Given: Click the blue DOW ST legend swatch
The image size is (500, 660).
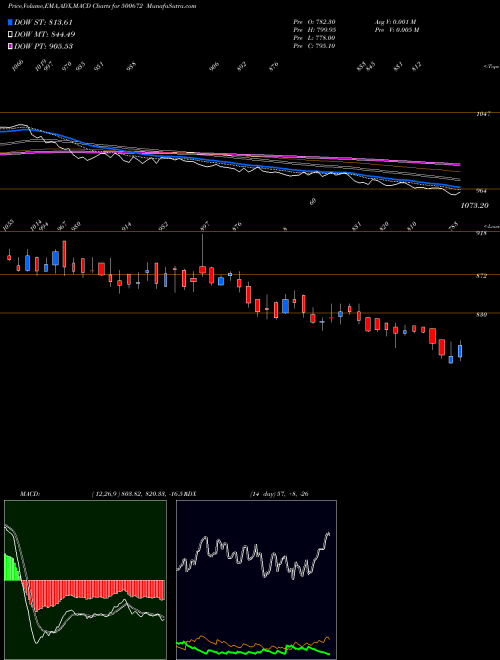Looking at the screenshot, I should 10,22.
